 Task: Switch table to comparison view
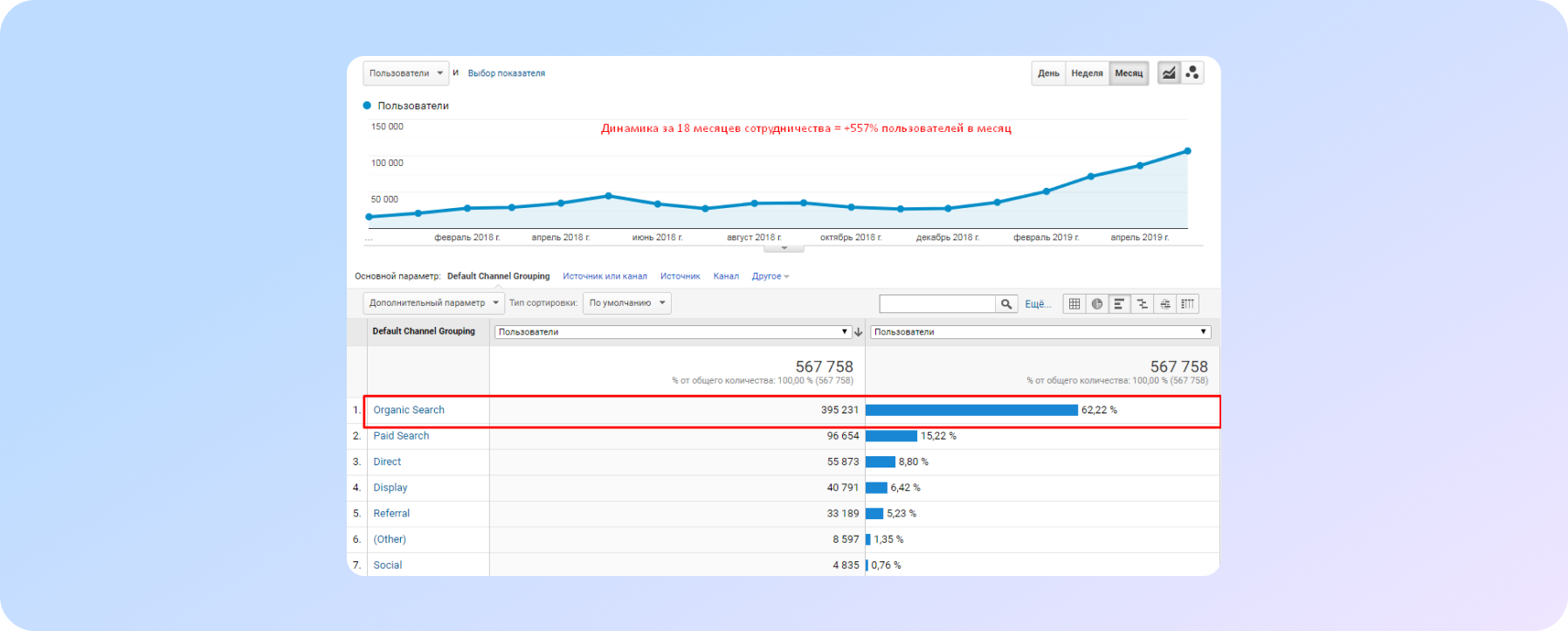point(1143,304)
